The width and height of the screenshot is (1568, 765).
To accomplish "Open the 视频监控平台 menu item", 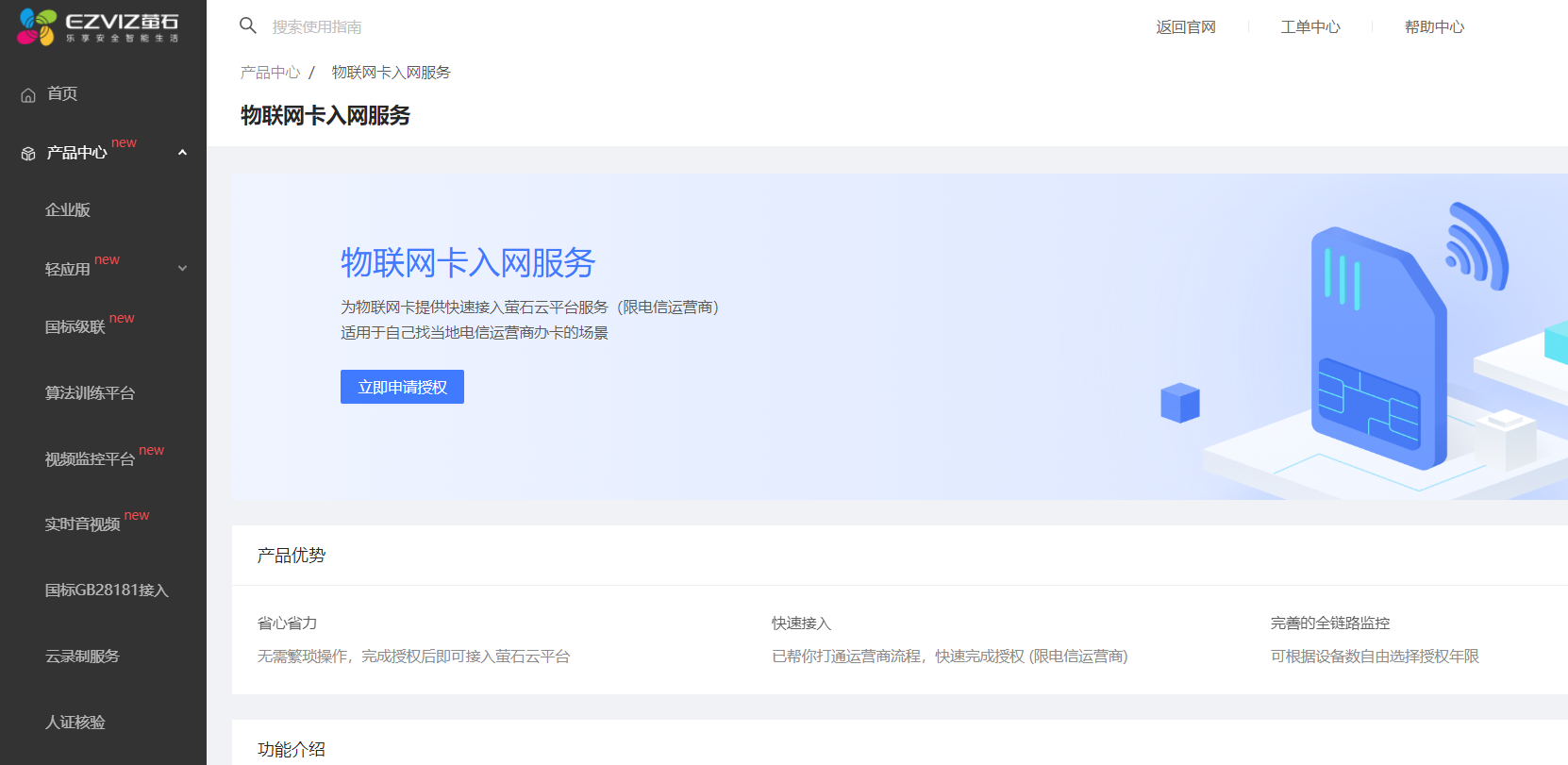I will tap(91, 459).
